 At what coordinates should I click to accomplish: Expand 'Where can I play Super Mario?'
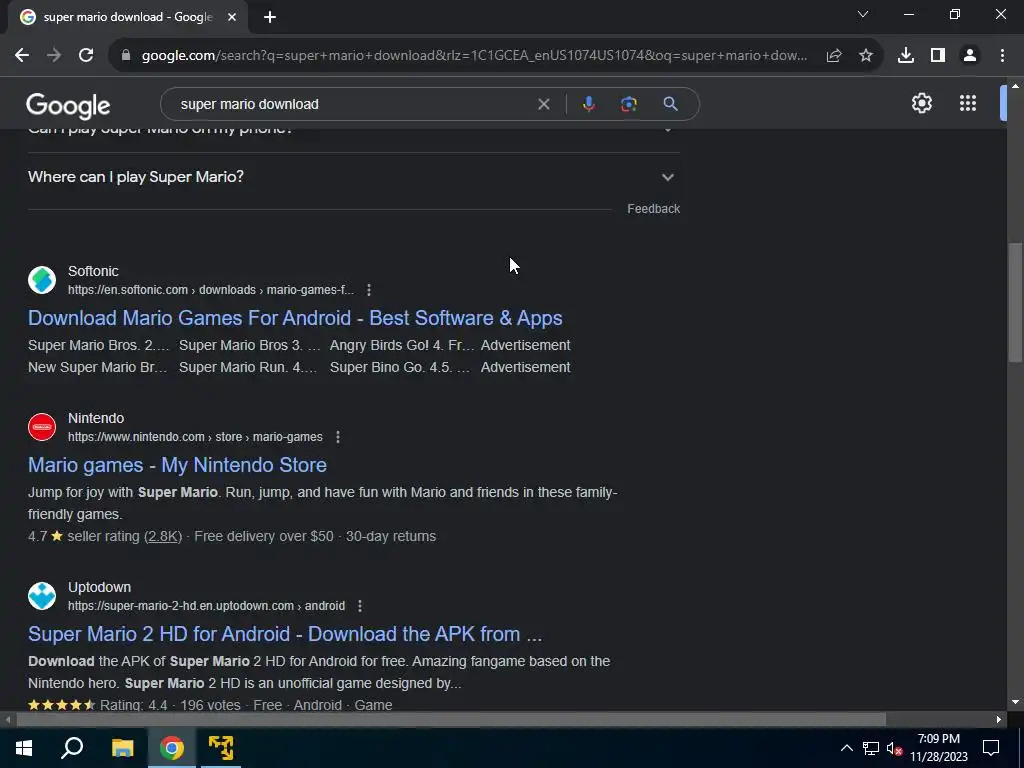(354, 177)
